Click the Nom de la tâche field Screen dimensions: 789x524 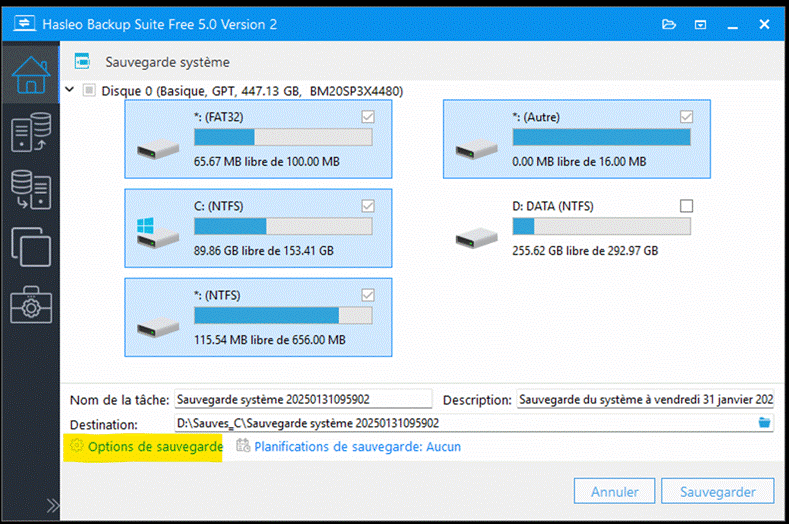click(303, 399)
